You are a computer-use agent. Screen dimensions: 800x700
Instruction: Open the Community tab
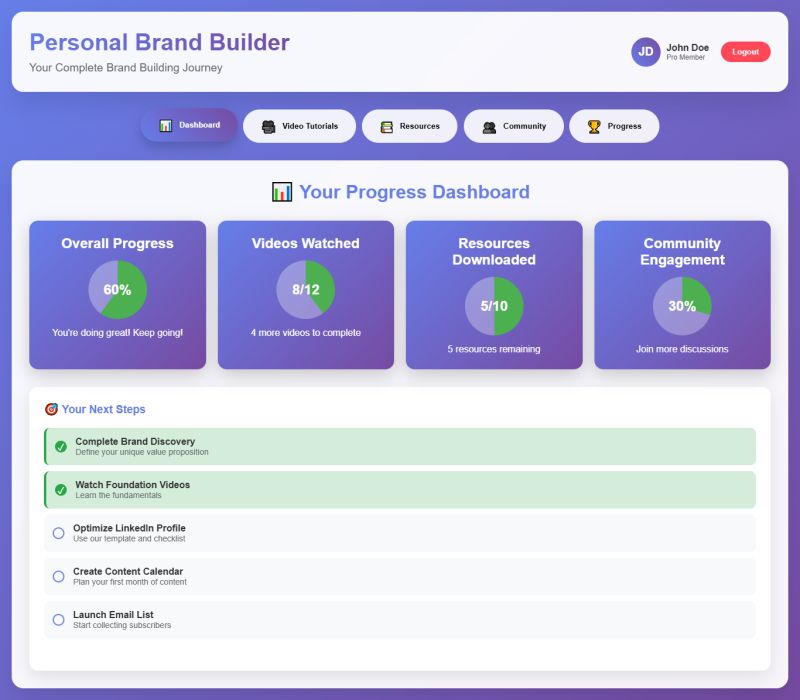coord(514,126)
